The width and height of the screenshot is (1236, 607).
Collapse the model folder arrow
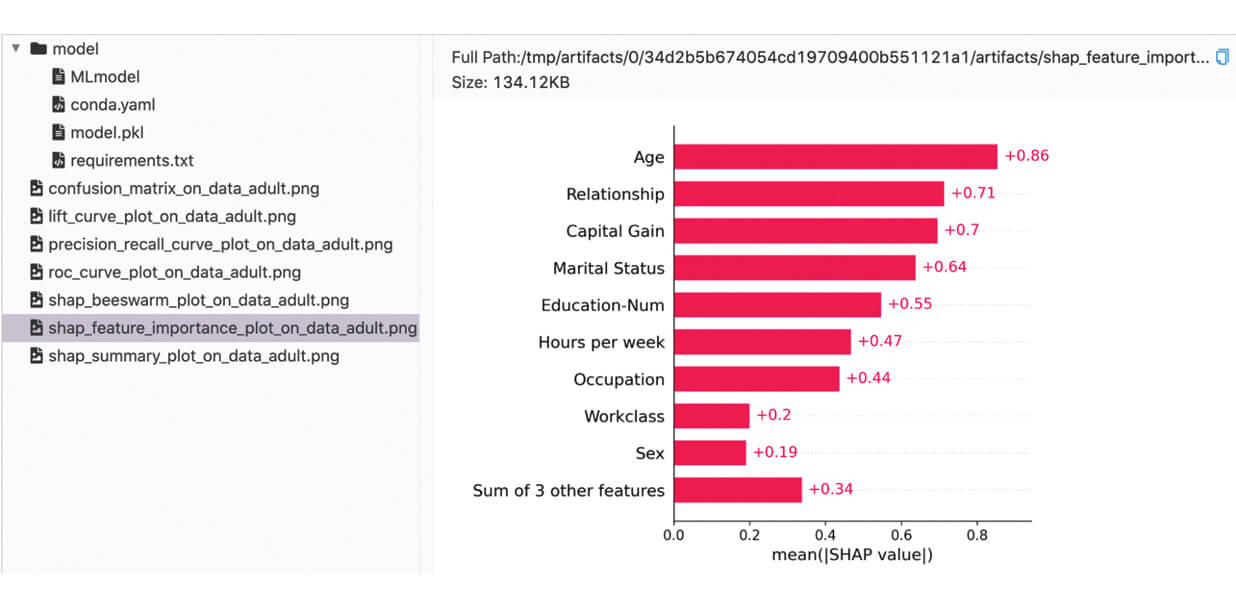point(16,48)
